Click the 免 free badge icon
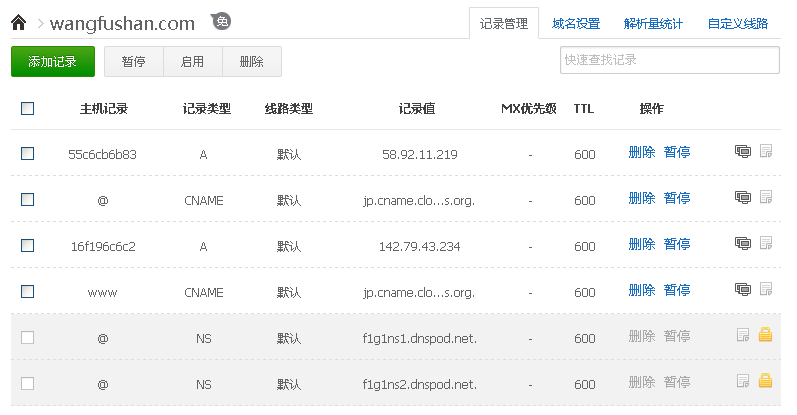 pos(222,22)
